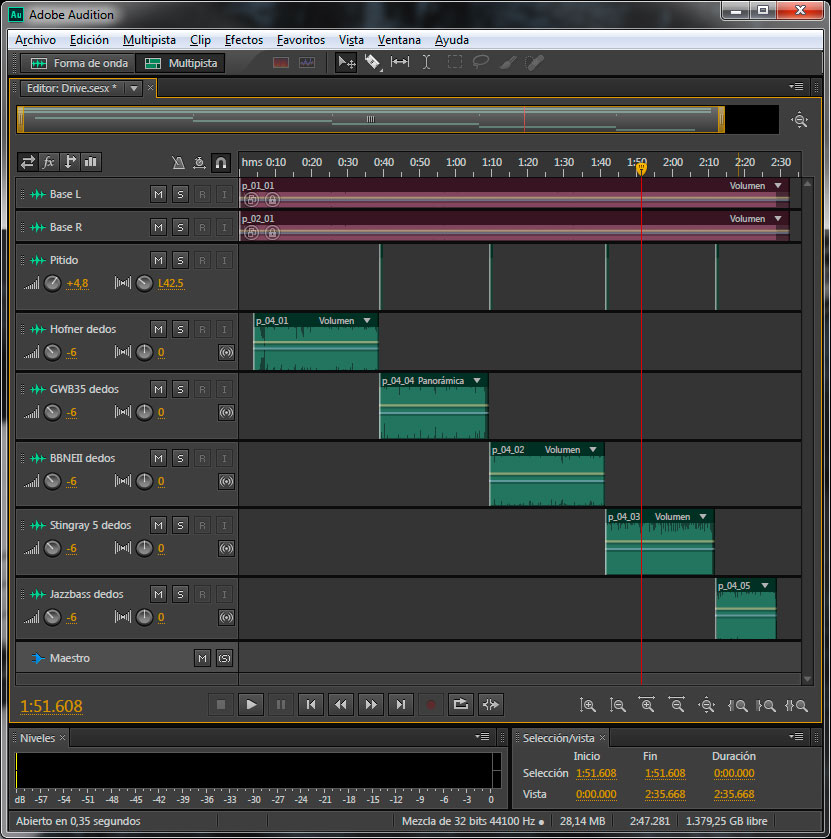Zoom out full on both axes
The height and width of the screenshot is (839, 831).
tap(706, 705)
